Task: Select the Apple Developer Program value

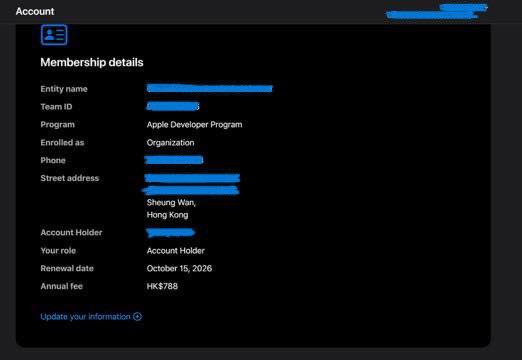Action: [x=194, y=125]
